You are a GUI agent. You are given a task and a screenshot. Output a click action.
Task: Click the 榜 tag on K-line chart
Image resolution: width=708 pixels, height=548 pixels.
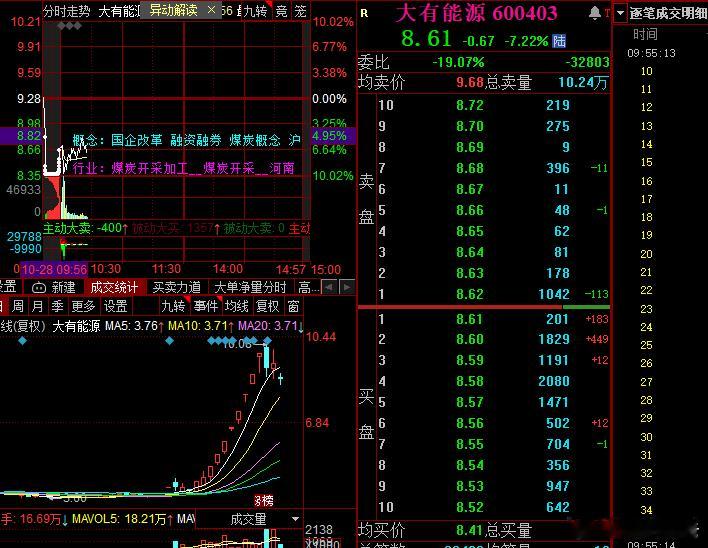tap(264, 501)
